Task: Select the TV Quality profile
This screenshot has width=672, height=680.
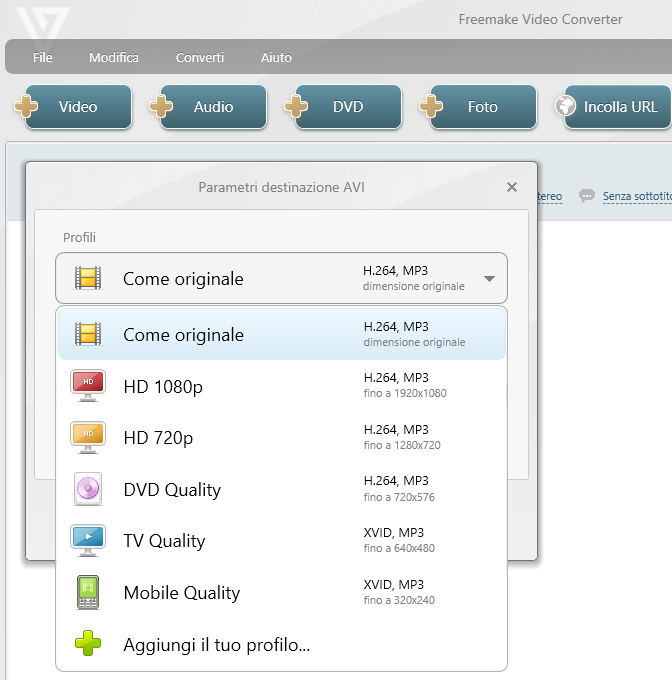Action: [282, 540]
